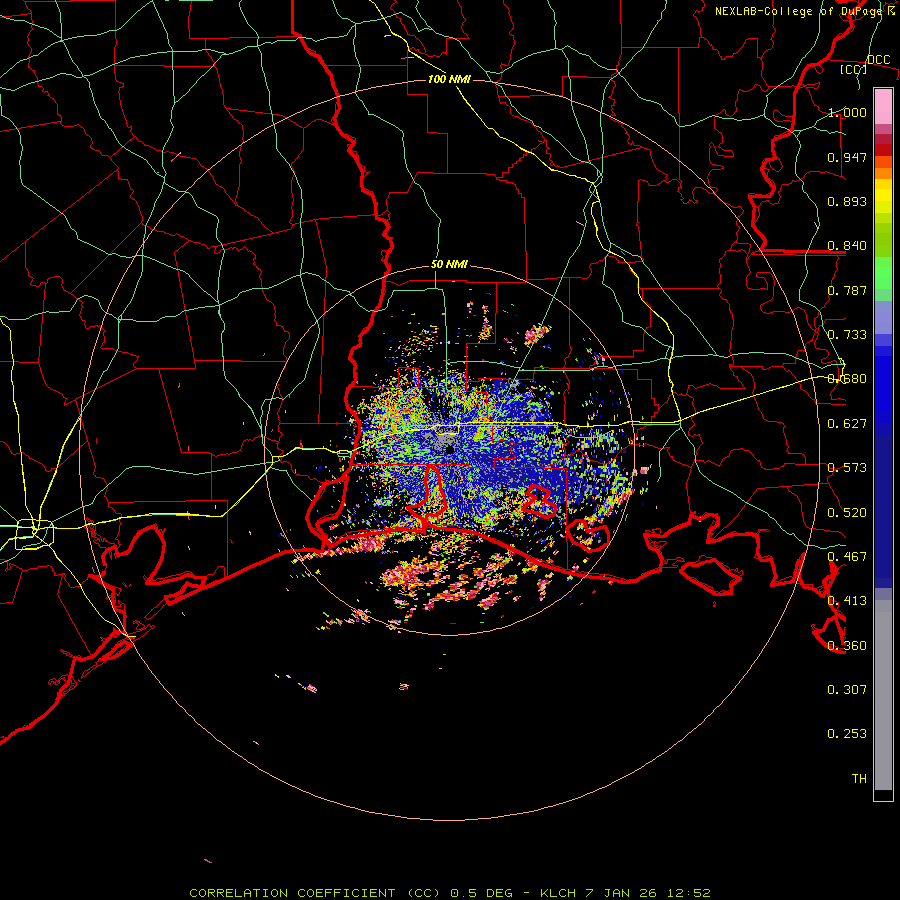900x900 pixels.
Task: Click the 0.627 scale label
Action: click(x=847, y=424)
